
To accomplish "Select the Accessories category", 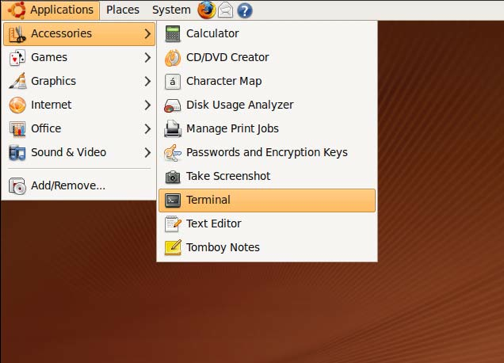I will tap(79, 34).
